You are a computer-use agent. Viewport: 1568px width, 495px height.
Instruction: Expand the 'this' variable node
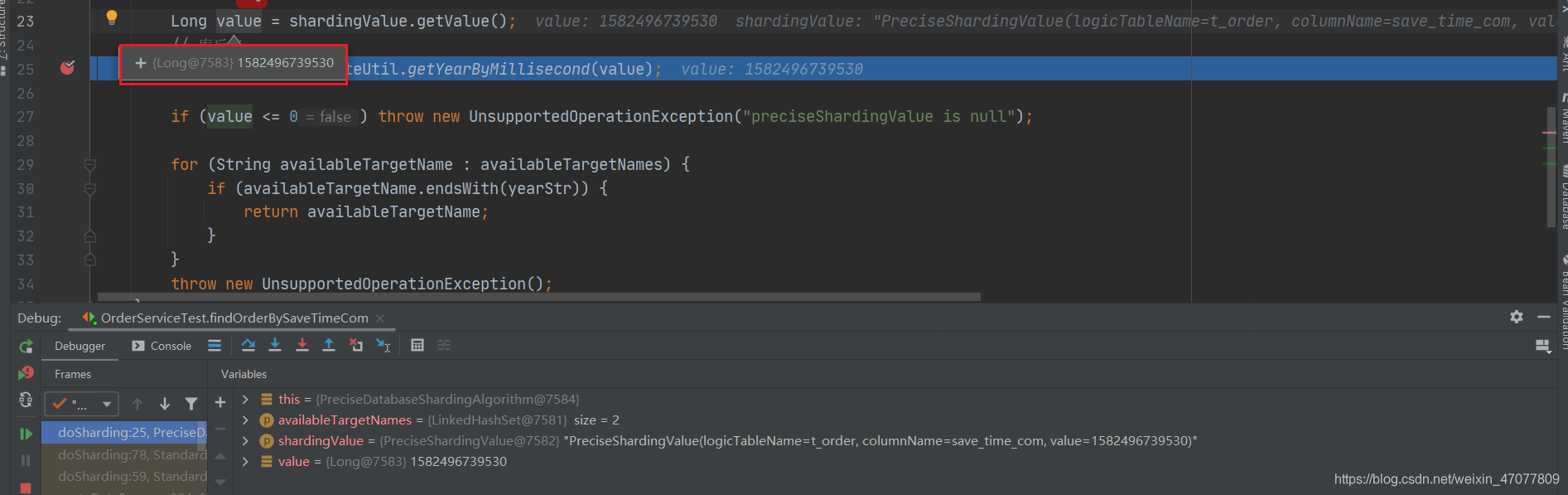click(245, 400)
